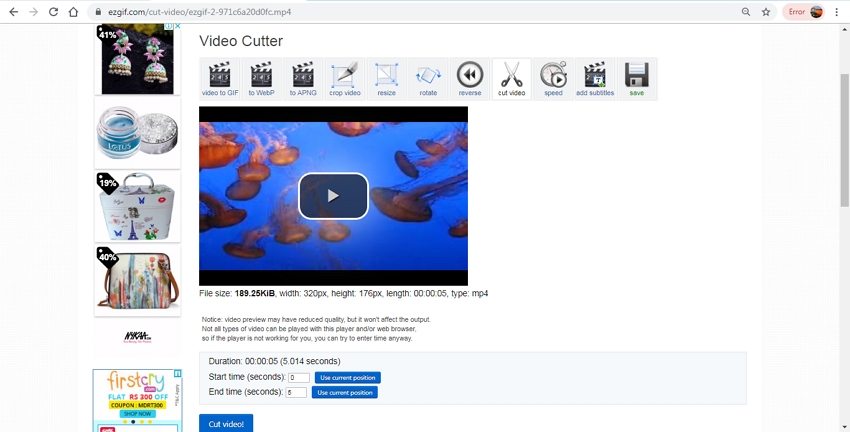
Task: Open the video speed tool
Action: coord(553,78)
